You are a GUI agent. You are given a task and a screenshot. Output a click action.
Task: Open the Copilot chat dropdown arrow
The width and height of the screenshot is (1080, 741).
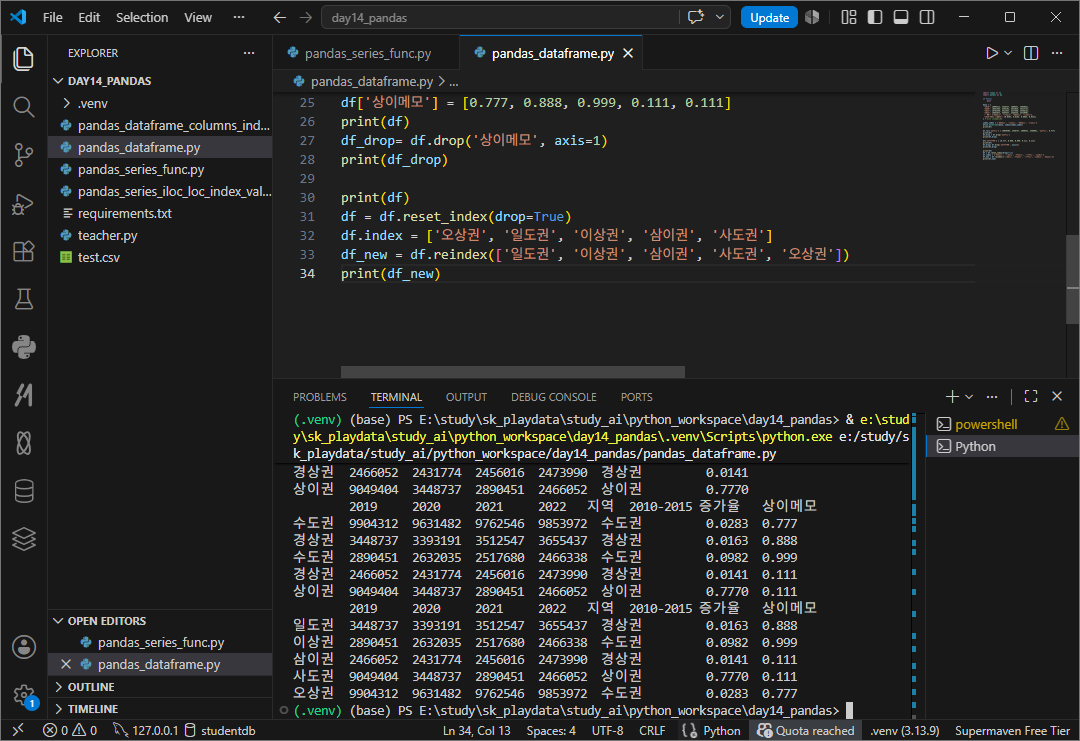tap(720, 17)
